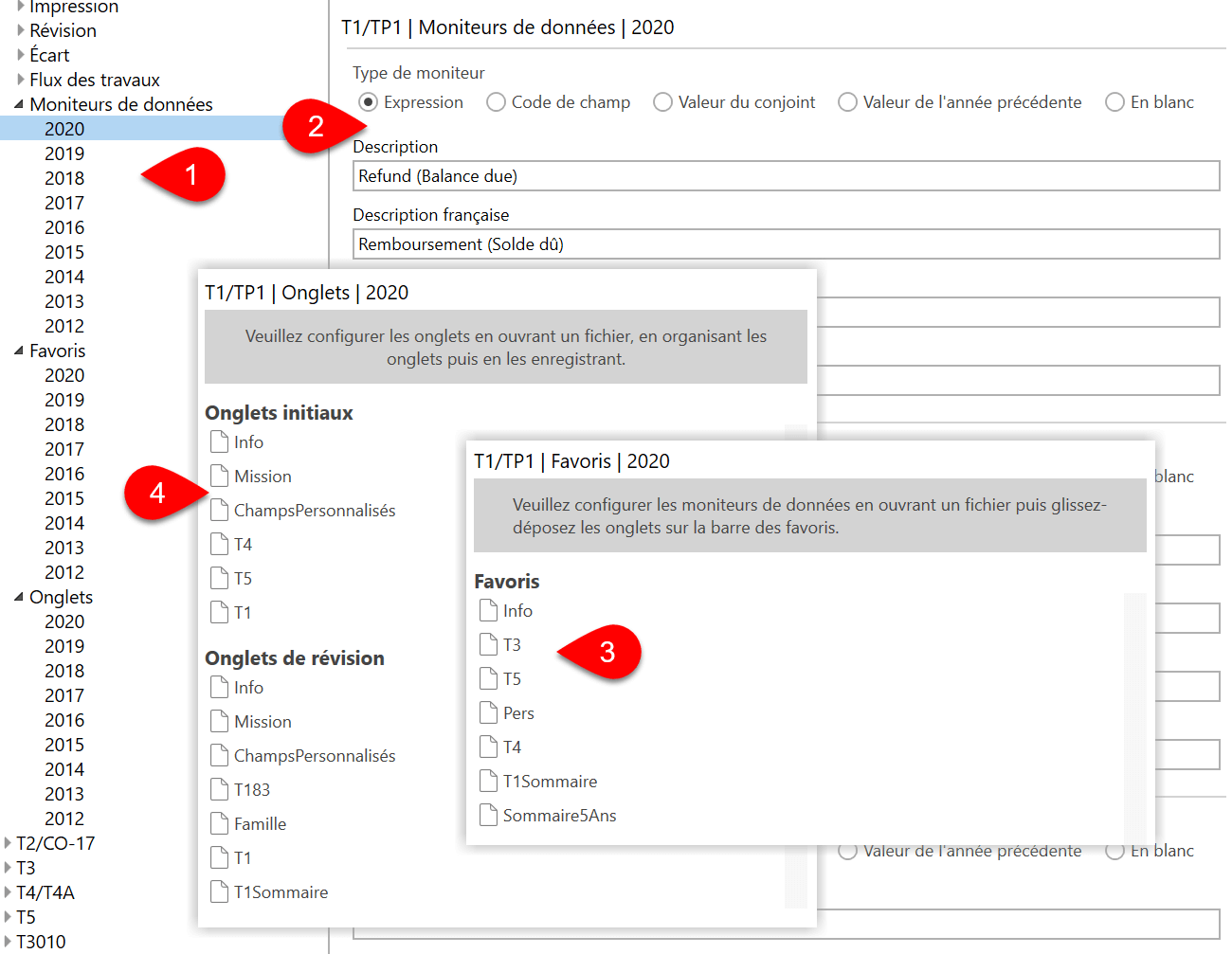The height and width of the screenshot is (954, 1232).
Task: Select 2012 under Favoris
Action: [64, 572]
